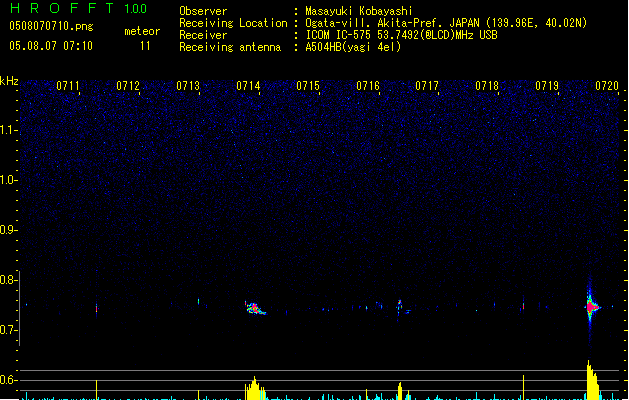Click the 0714 time axis marker

click(x=248, y=86)
